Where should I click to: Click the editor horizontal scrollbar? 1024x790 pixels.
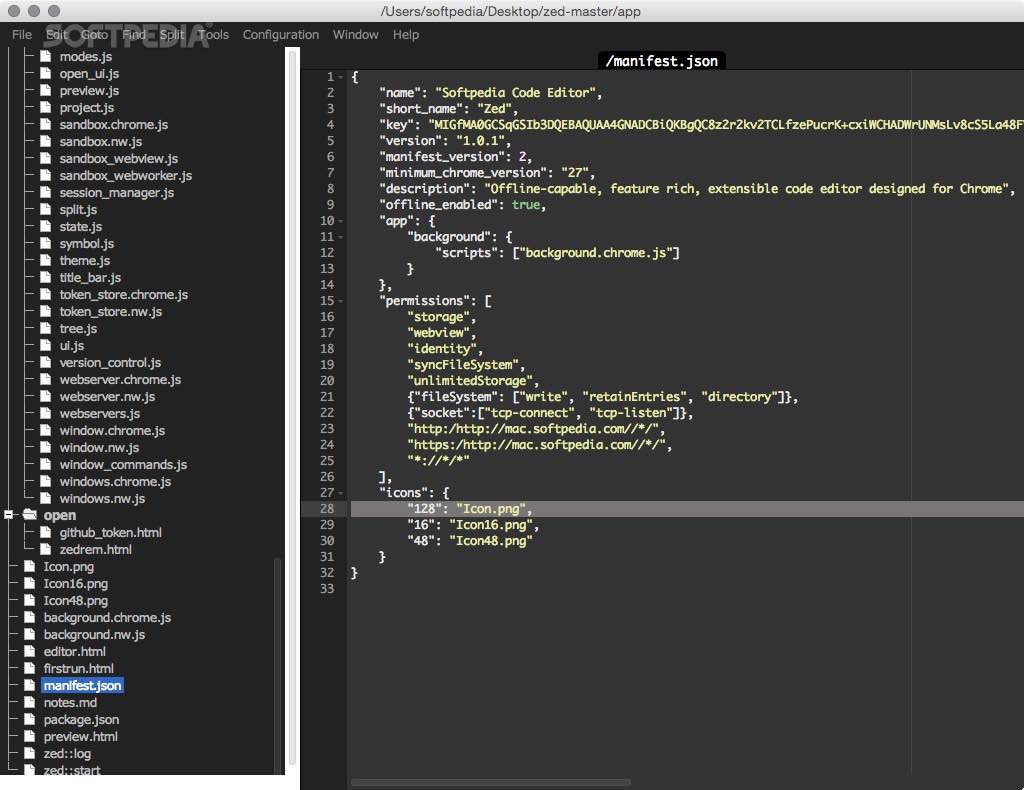click(x=490, y=782)
